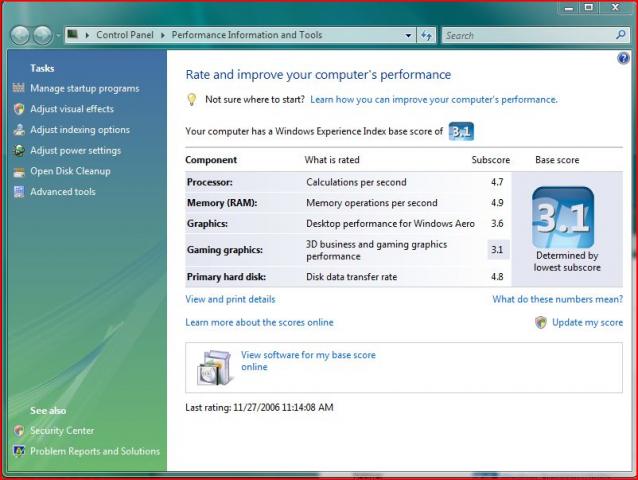
Task: Click the magnifying glass search icon
Action: (621, 35)
